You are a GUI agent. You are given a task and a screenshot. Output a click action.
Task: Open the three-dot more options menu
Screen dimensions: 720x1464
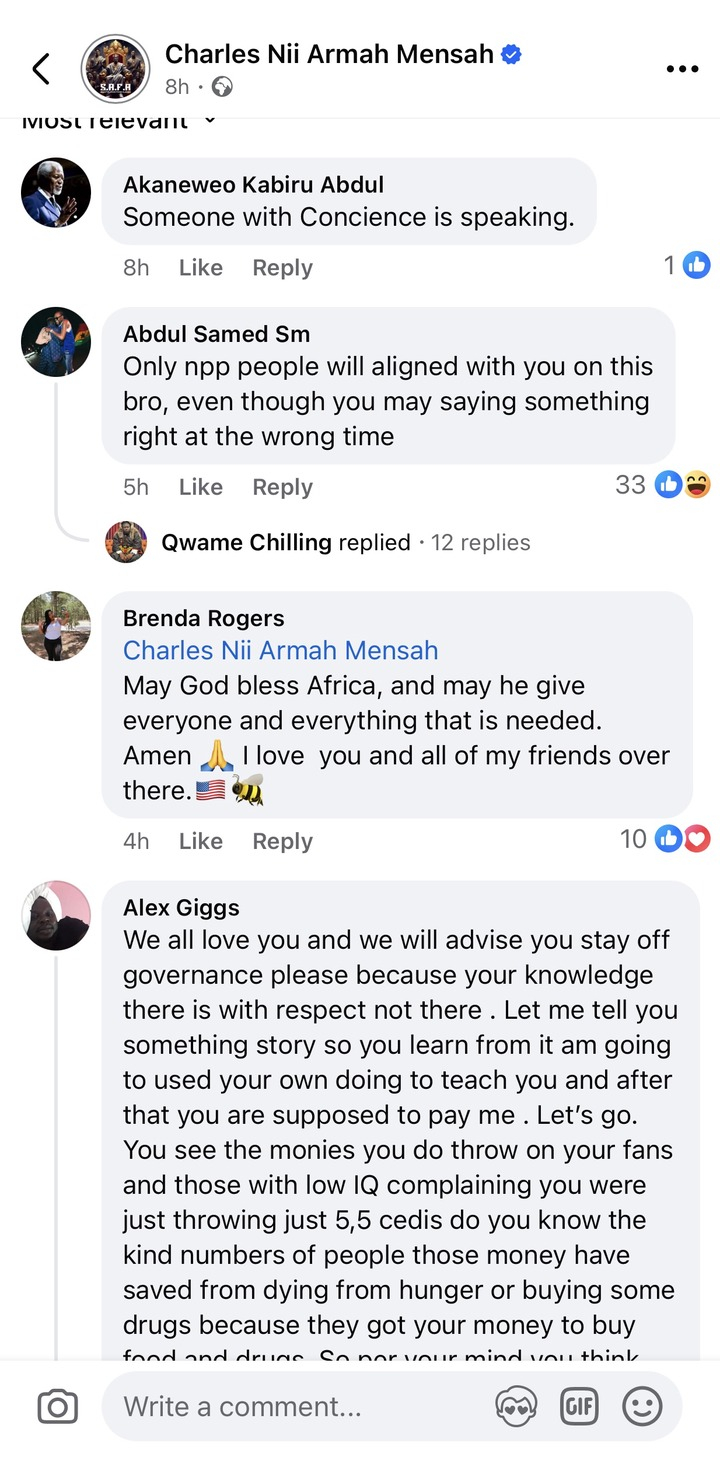coord(682,69)
